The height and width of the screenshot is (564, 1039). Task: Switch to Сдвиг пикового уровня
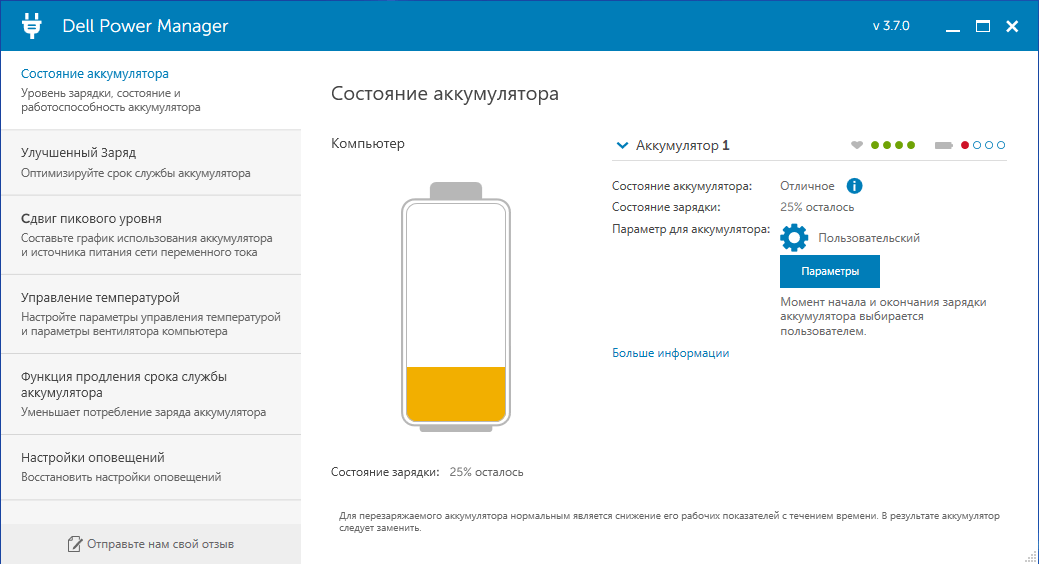pyautogui.click(x=91, y=219)
